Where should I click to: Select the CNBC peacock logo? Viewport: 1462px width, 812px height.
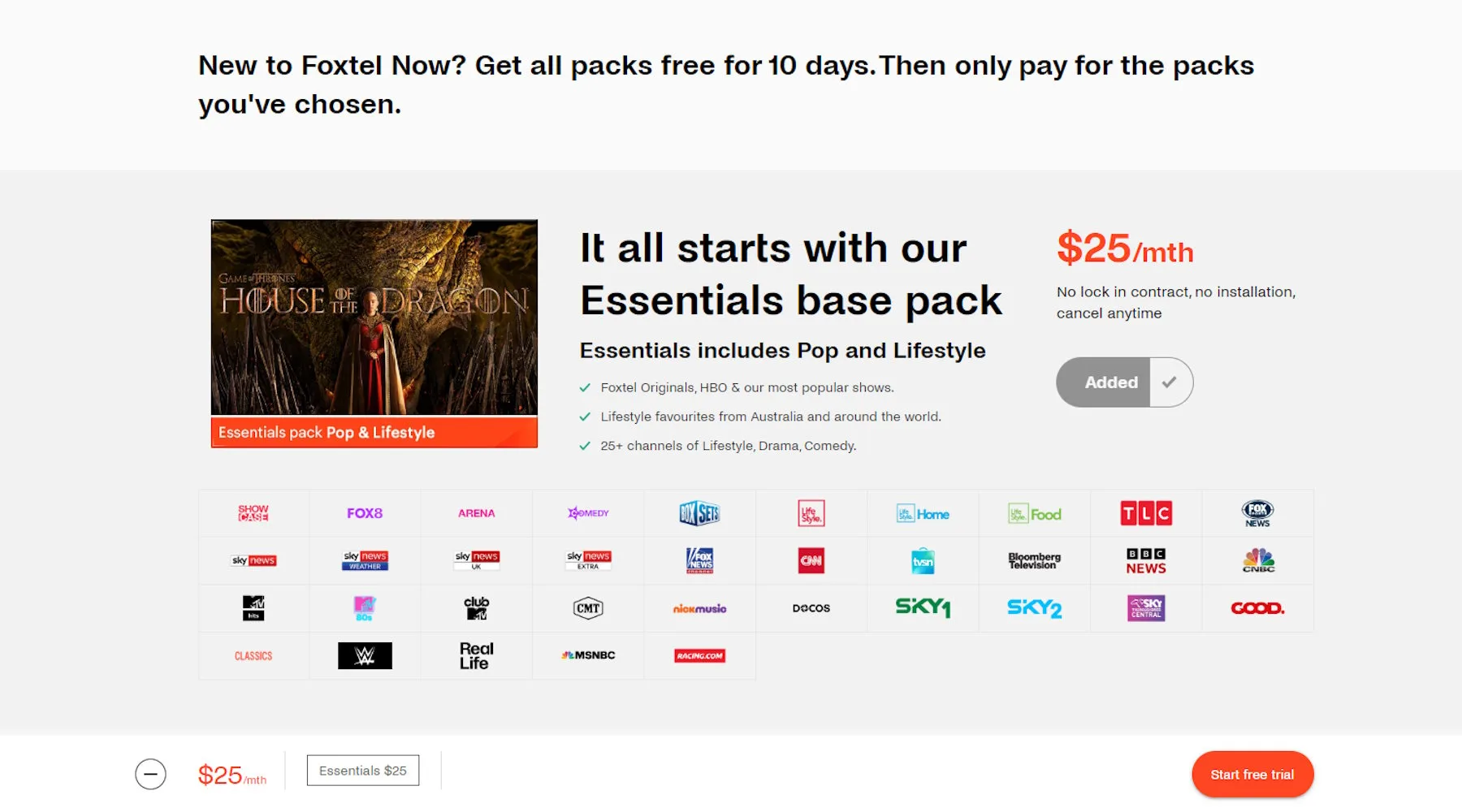(1258, 560)
